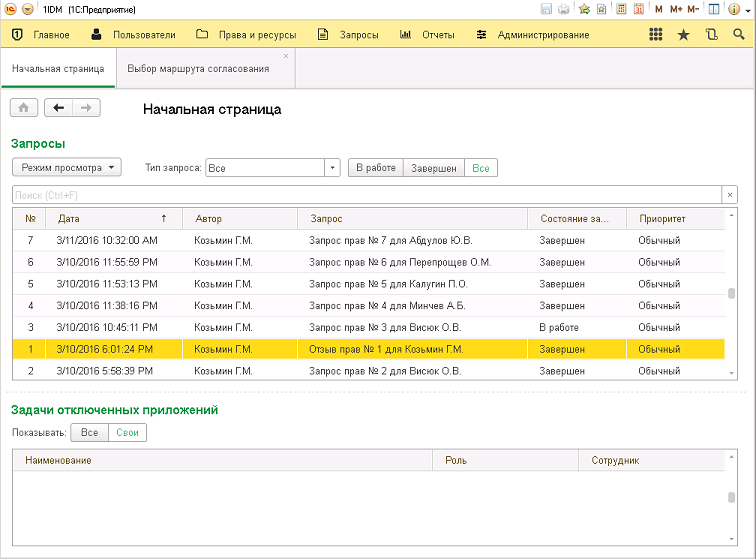The height and width of the screenshot is (559, 756).
Task: Go back using the left arrow
Action: point(59,108)
